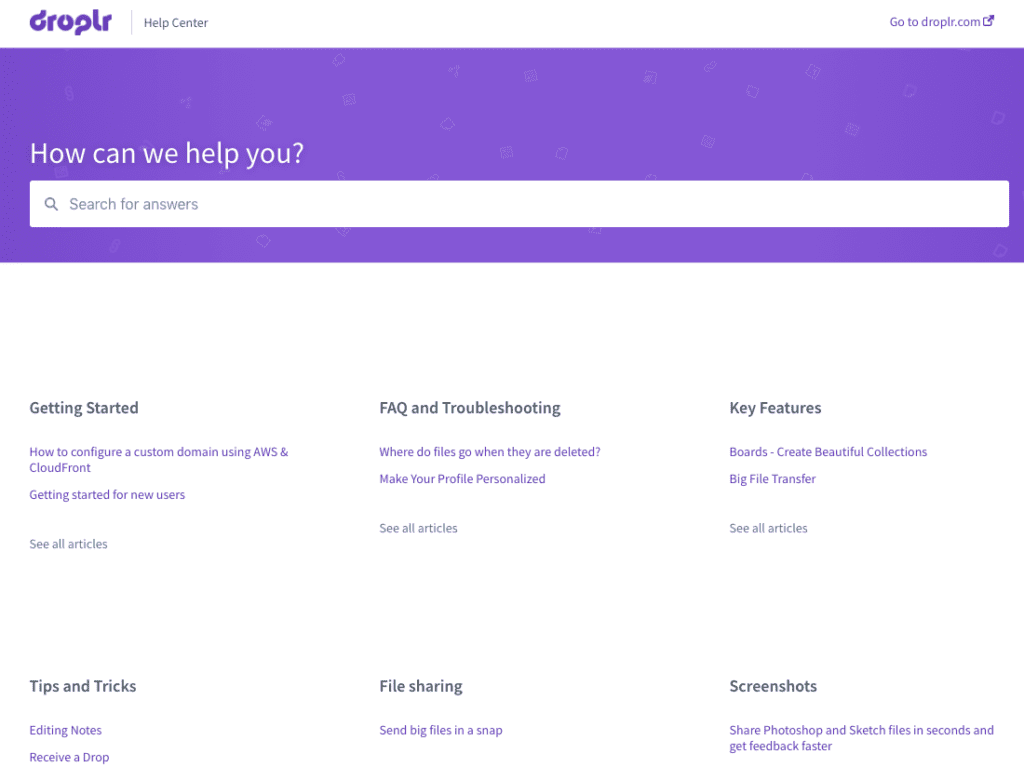This screenshot has width=1024, height=767.
Task: Open Send big files in a snap article
Action: 441,730
